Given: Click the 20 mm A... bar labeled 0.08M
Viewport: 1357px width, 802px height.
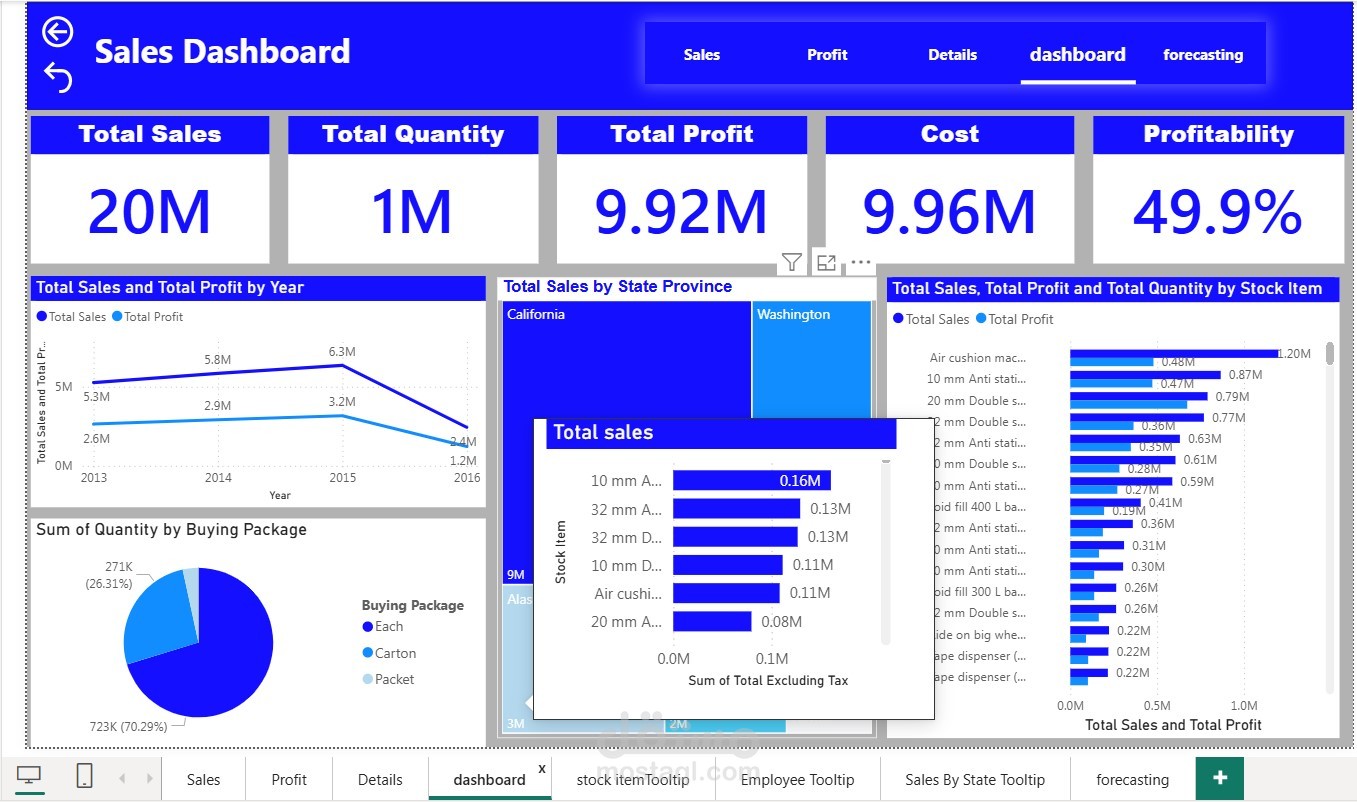Looking at the screenshot, I should click(712, 621).
